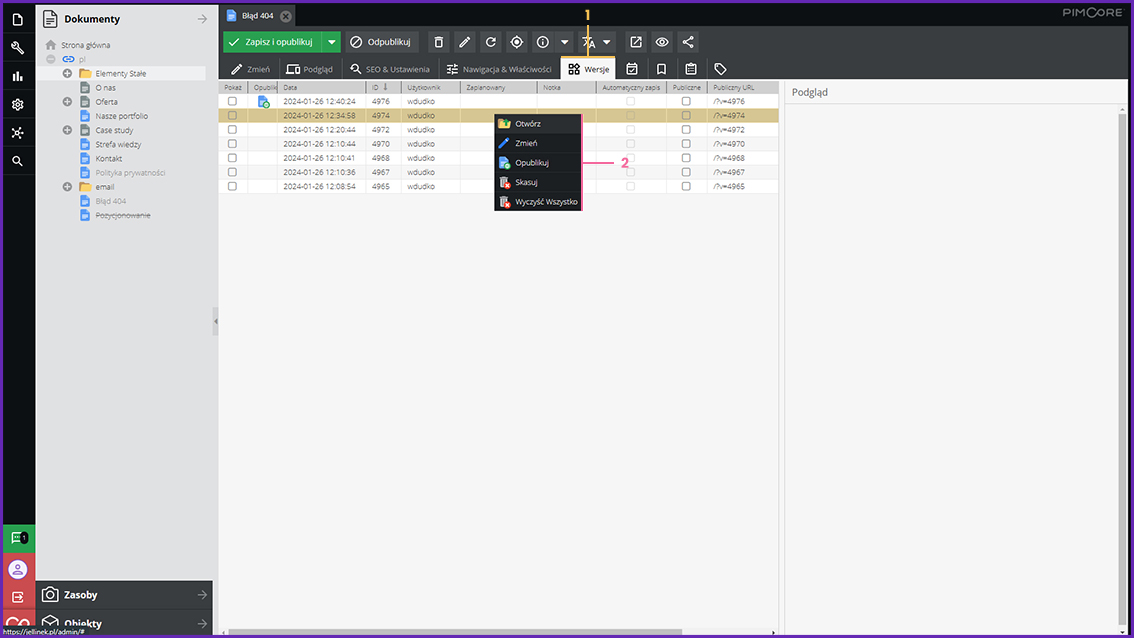Open the tags tab icon
This screenshot has height=638, width=1134.
[x=720, y=69]
